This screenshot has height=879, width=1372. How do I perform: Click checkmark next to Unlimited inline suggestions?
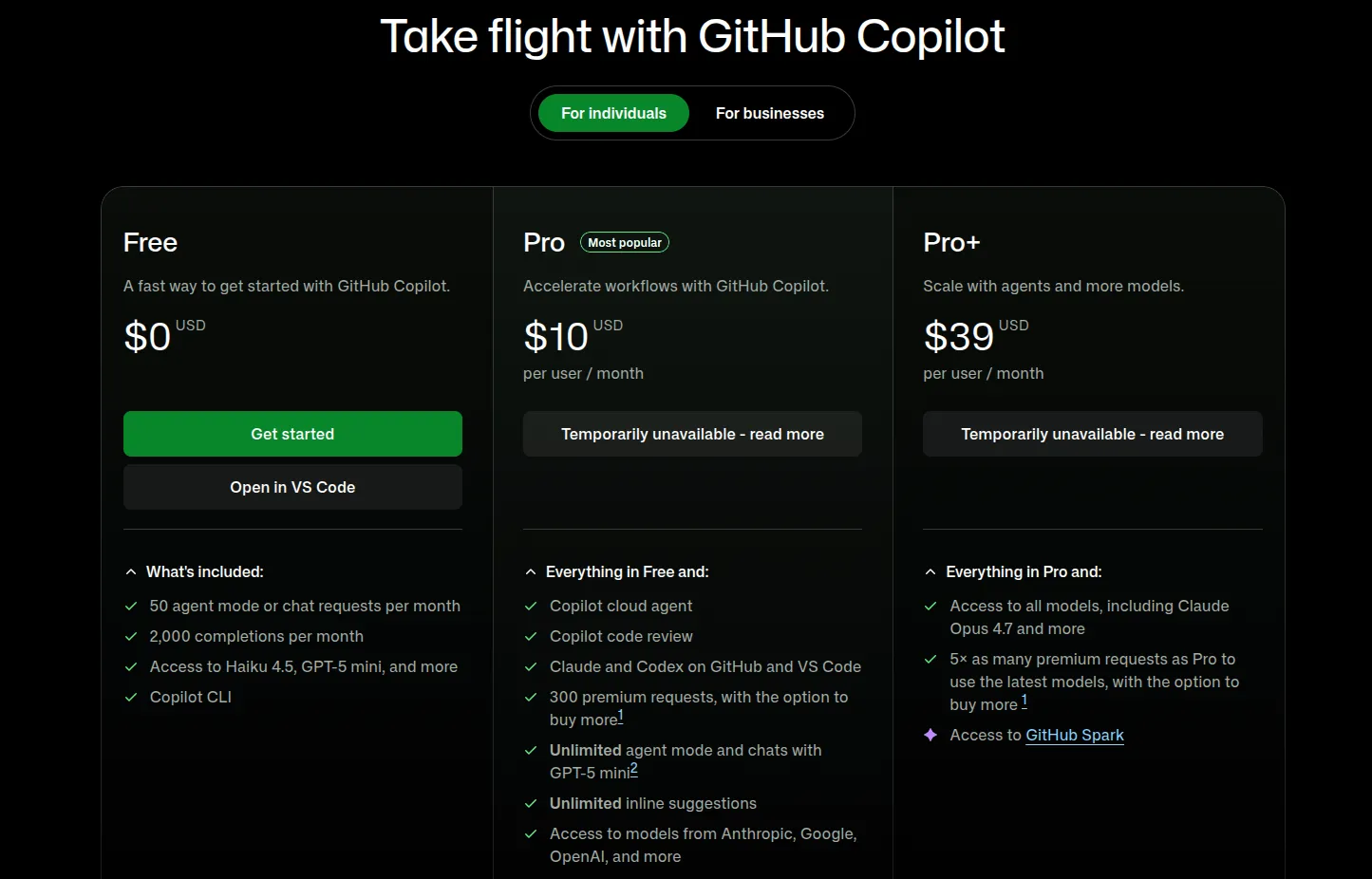coord(531,803)
